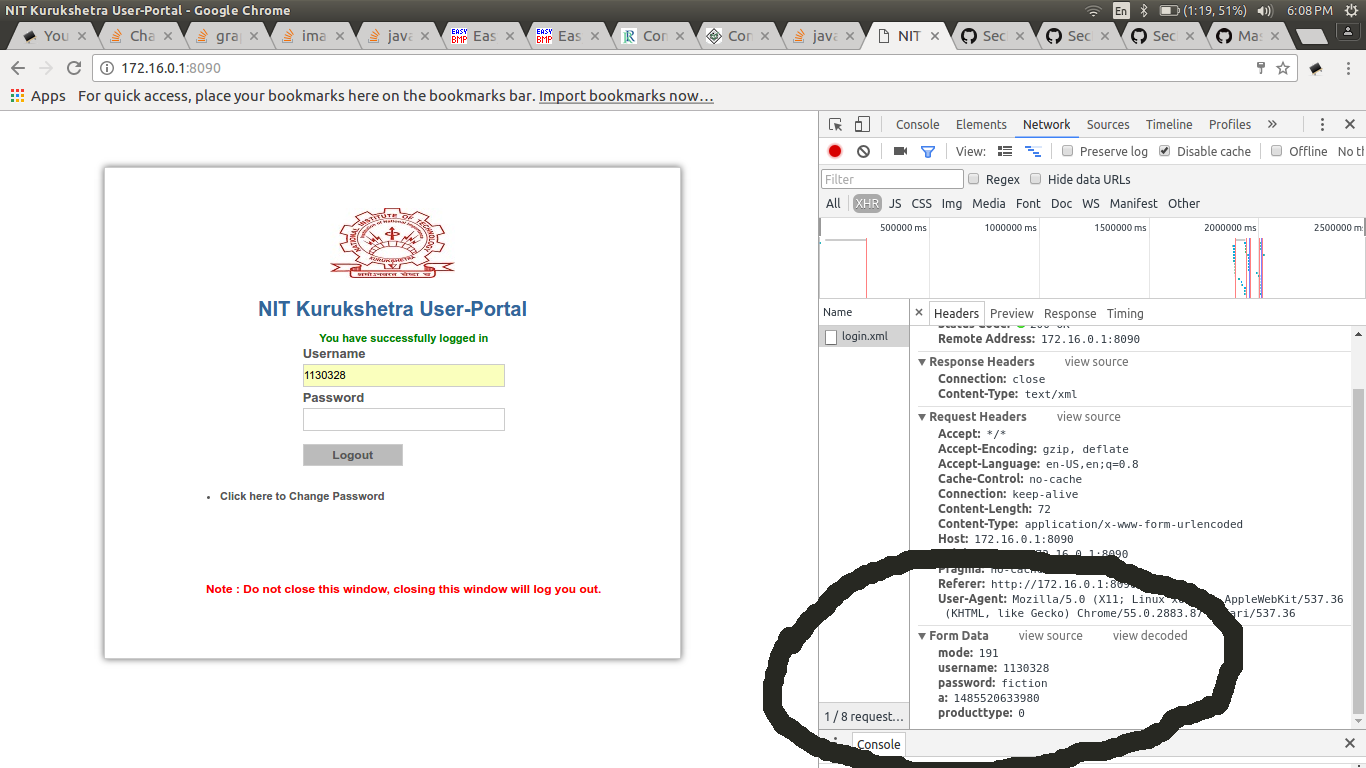Viewport: 1366px width, 768px height.
Task: Open Chrome menu three-dots icon
Action: point(1350,68)
